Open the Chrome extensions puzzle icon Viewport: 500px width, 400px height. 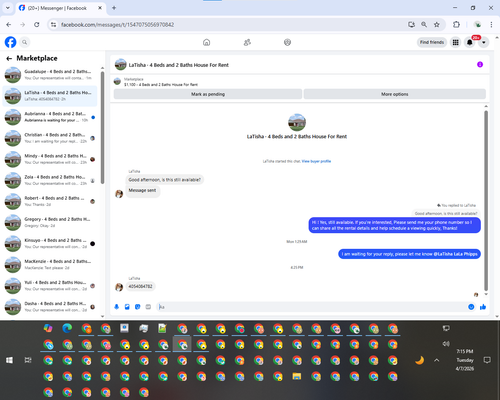click(x=456, y=24)
